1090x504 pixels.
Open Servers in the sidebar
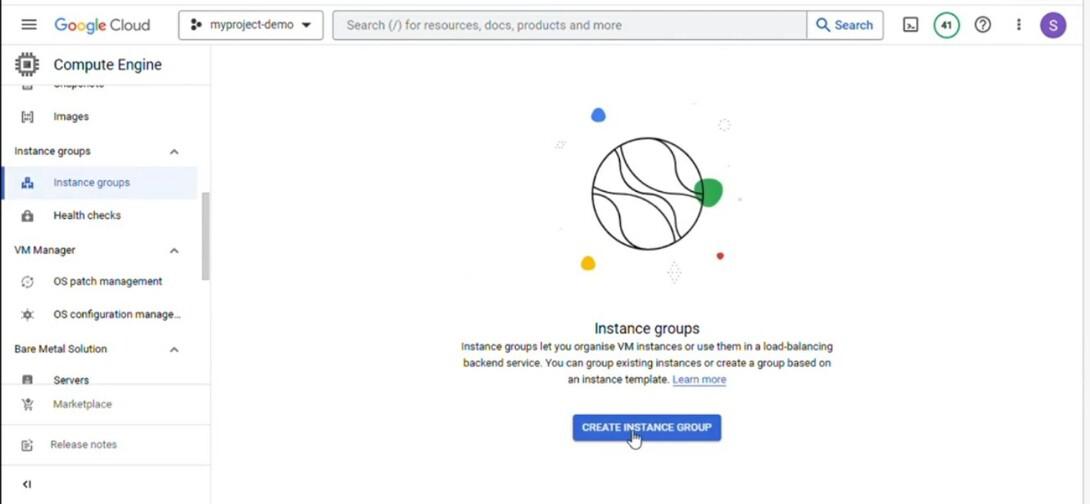point(71,380)
